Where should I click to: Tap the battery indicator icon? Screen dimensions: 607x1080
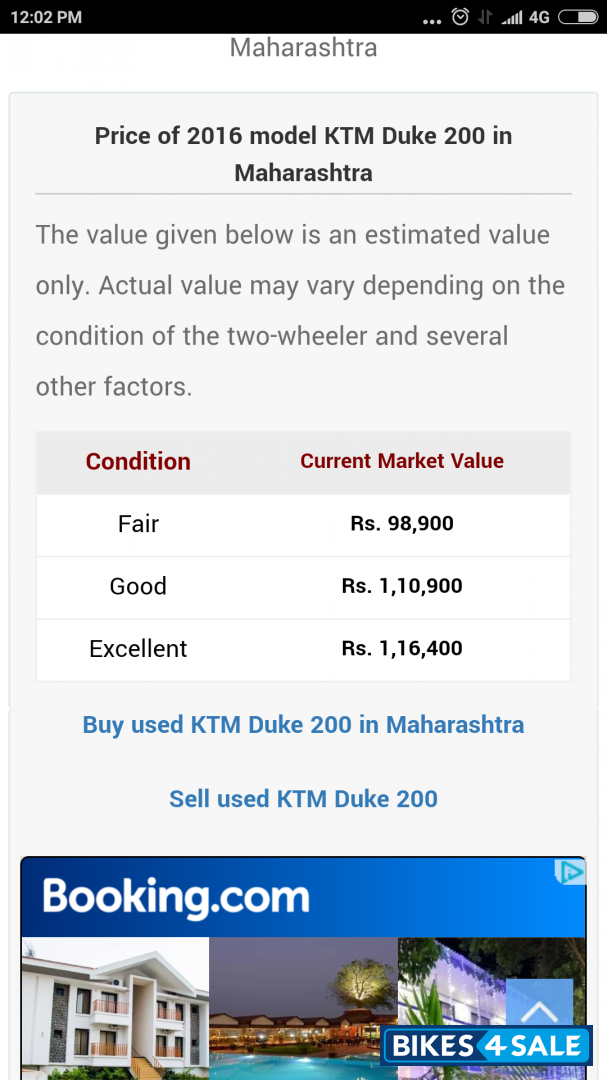pyautogui.click(x=578, y=17)
